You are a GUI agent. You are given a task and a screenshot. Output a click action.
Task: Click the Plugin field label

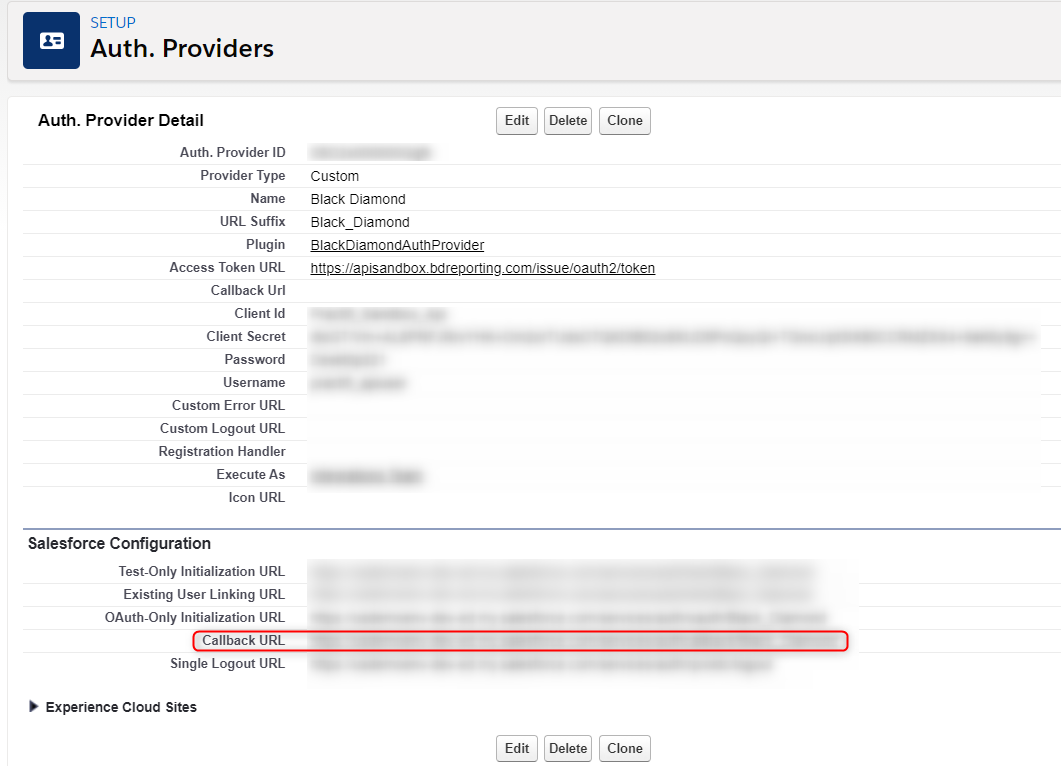265,244
